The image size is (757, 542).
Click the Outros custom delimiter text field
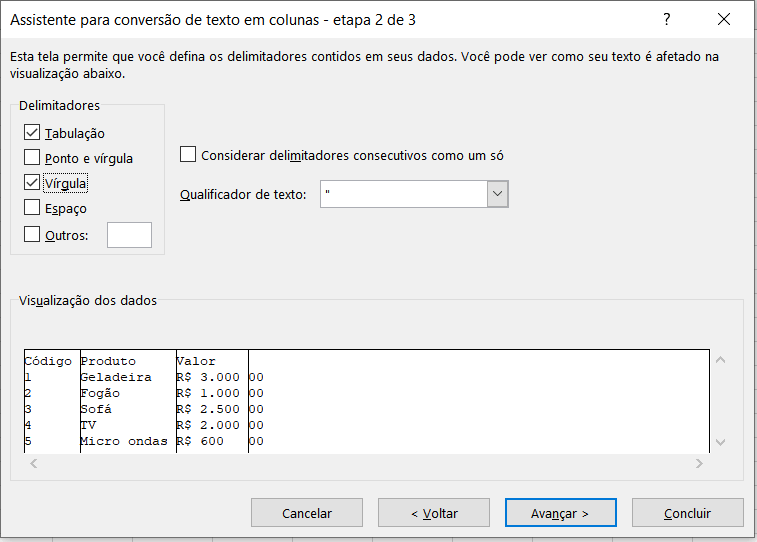click(x=129, y=235)
